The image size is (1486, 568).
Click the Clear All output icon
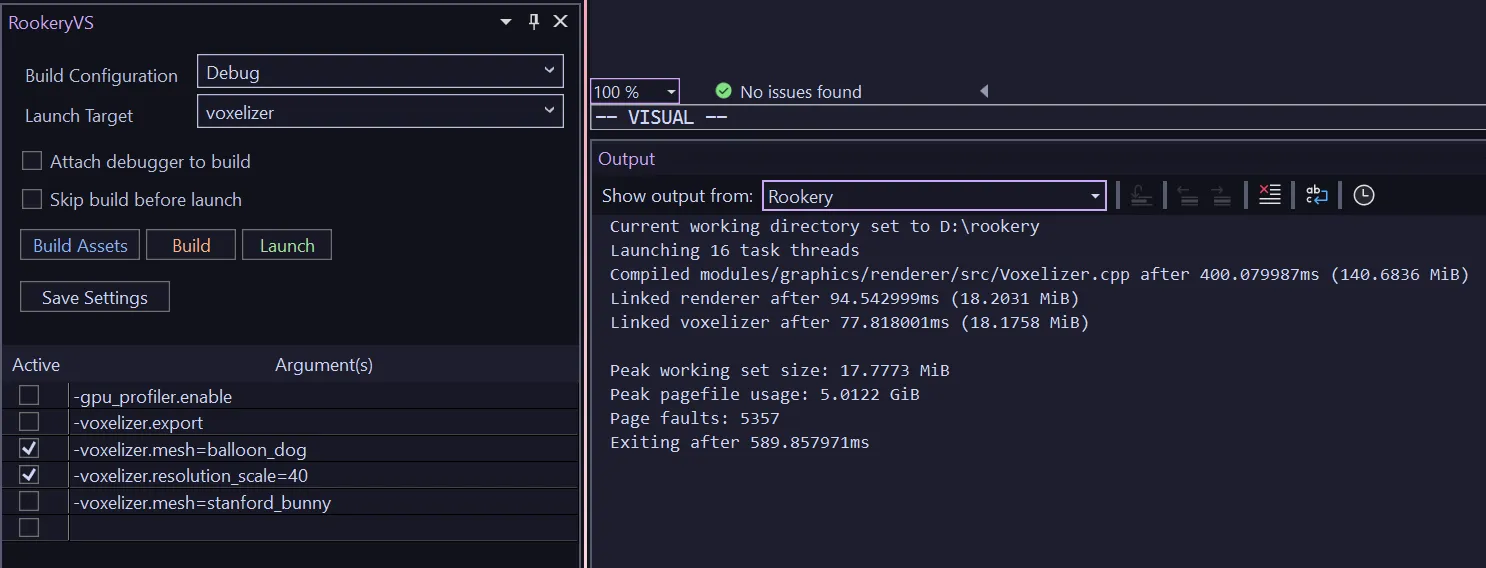(1270, 196)
